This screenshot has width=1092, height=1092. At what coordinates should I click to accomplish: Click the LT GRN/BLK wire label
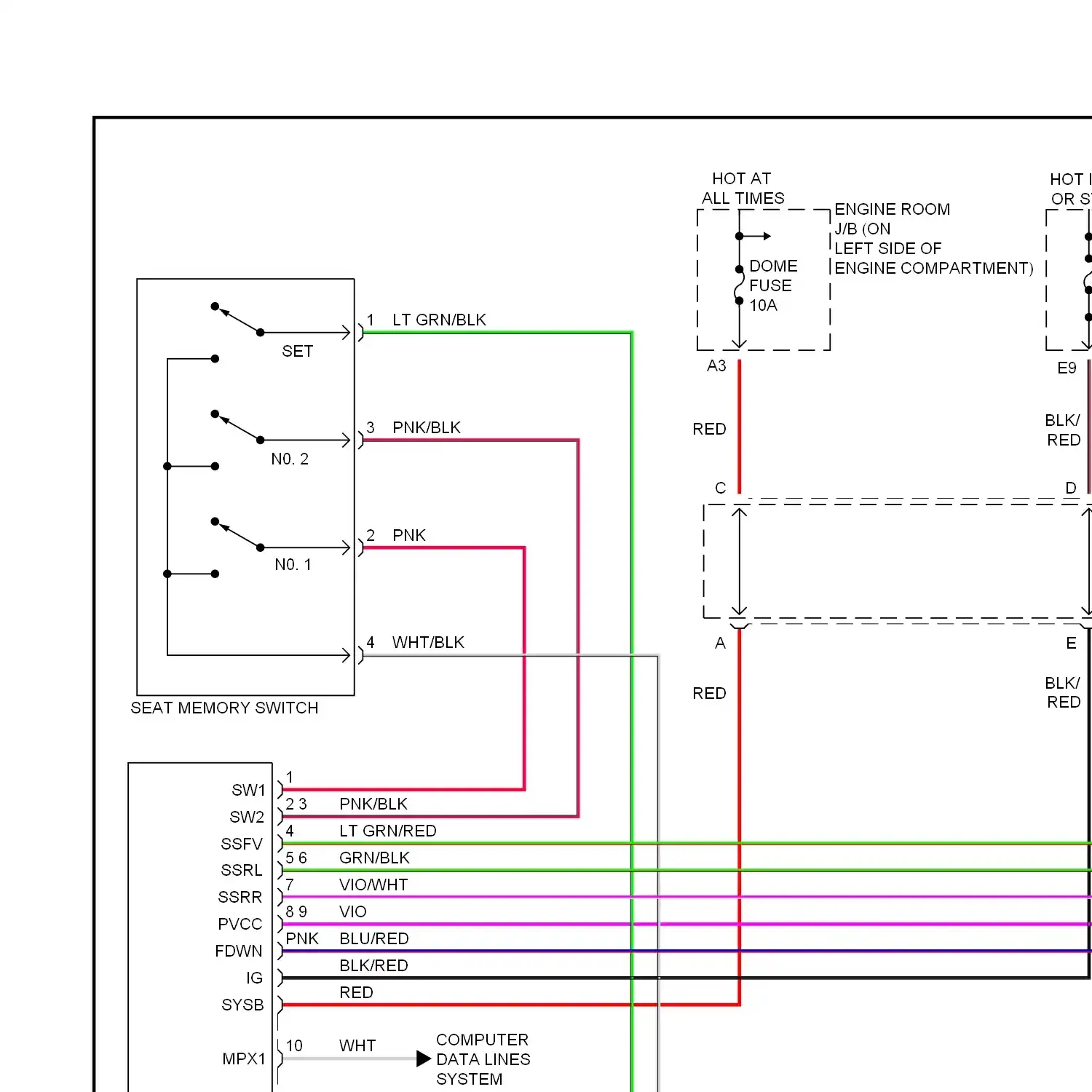tap(439, 320)
